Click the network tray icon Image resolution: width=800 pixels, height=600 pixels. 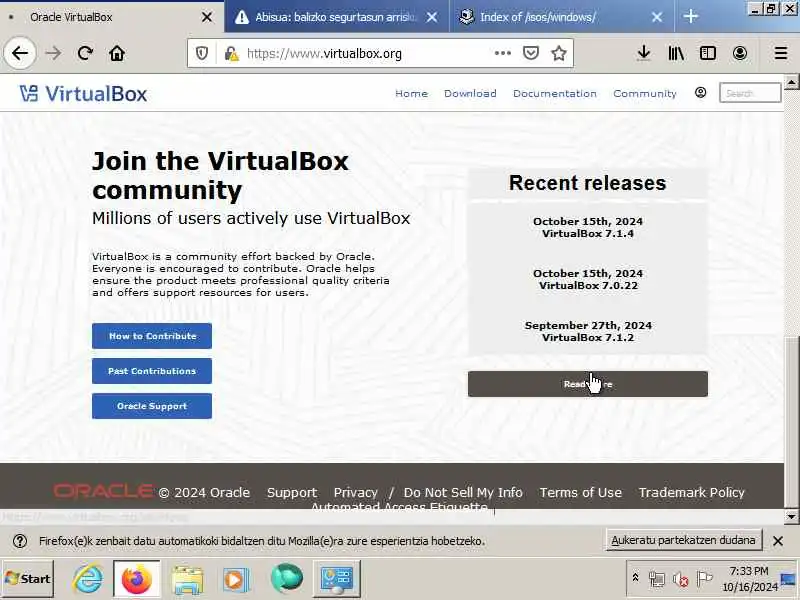[657, 579]
